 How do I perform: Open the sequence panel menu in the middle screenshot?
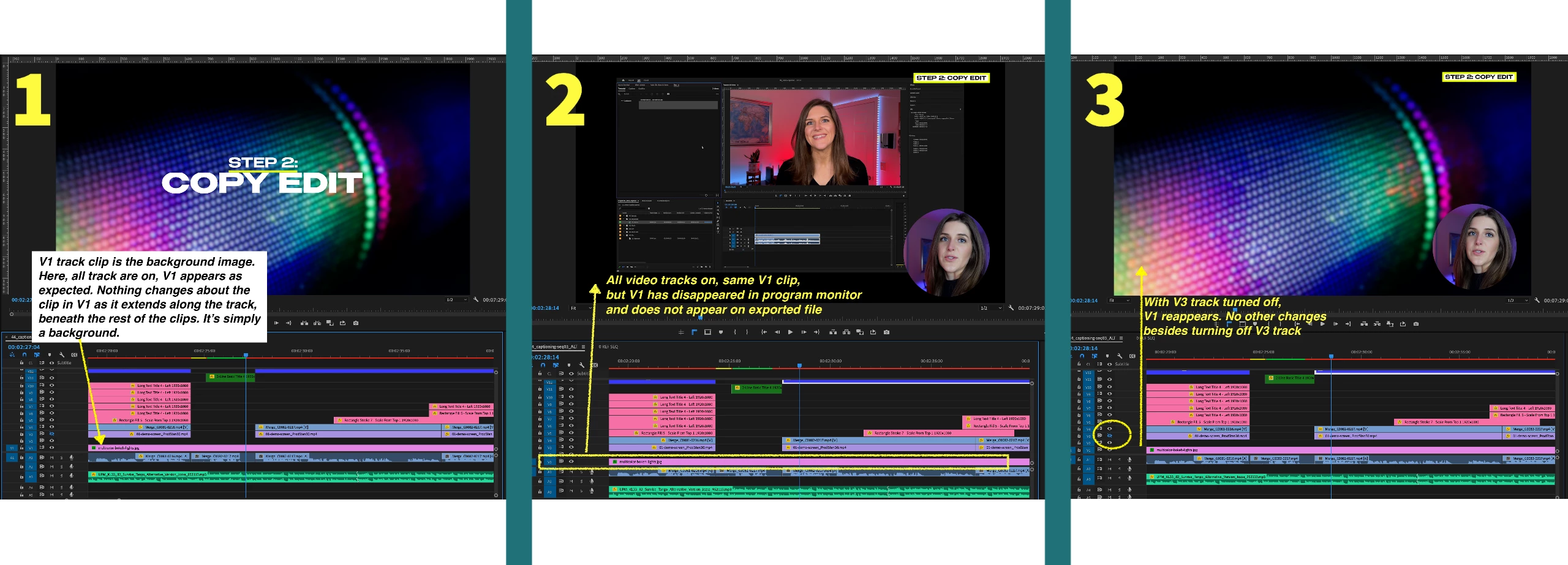(584, 347)
